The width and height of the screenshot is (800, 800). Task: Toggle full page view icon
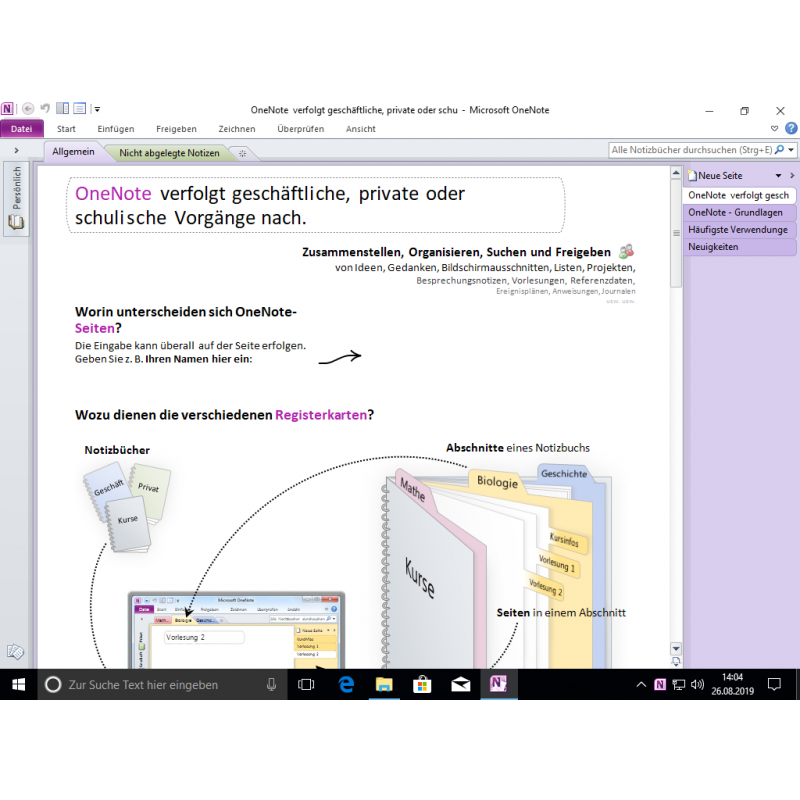point(79,109)
